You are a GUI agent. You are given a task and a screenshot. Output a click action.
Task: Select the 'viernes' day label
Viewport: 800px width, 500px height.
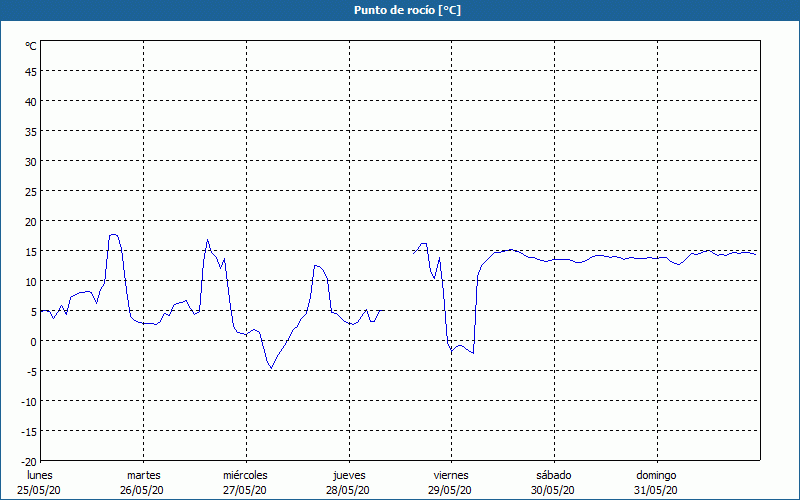[450, 475]
